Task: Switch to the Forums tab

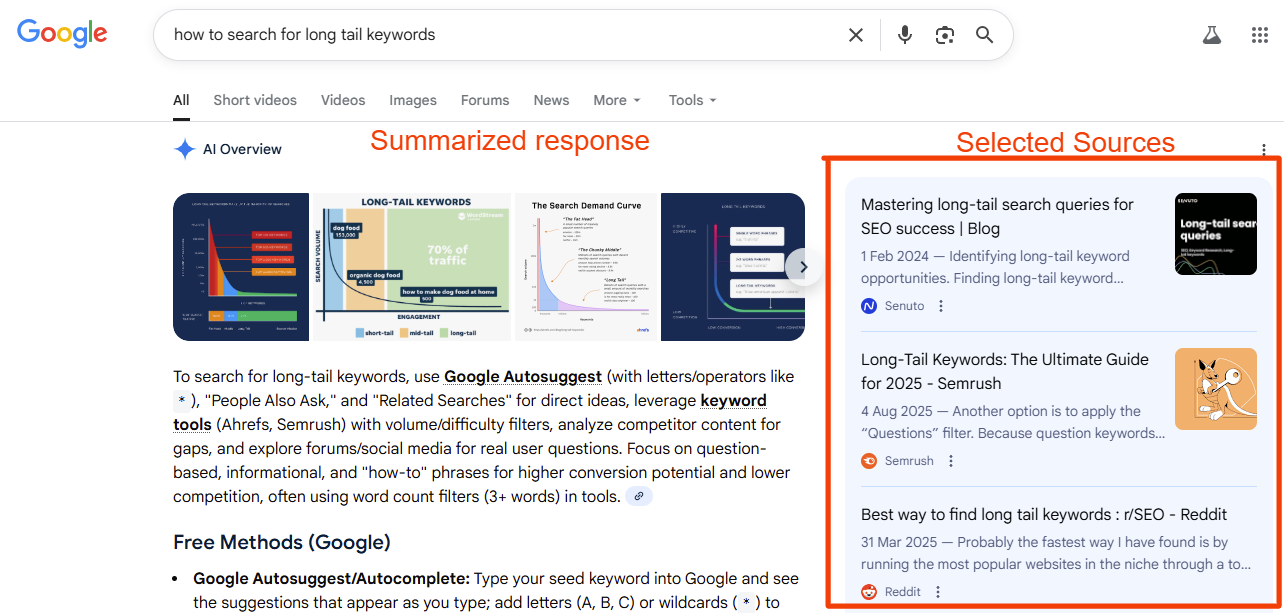Action: click(x=484, y=100)
